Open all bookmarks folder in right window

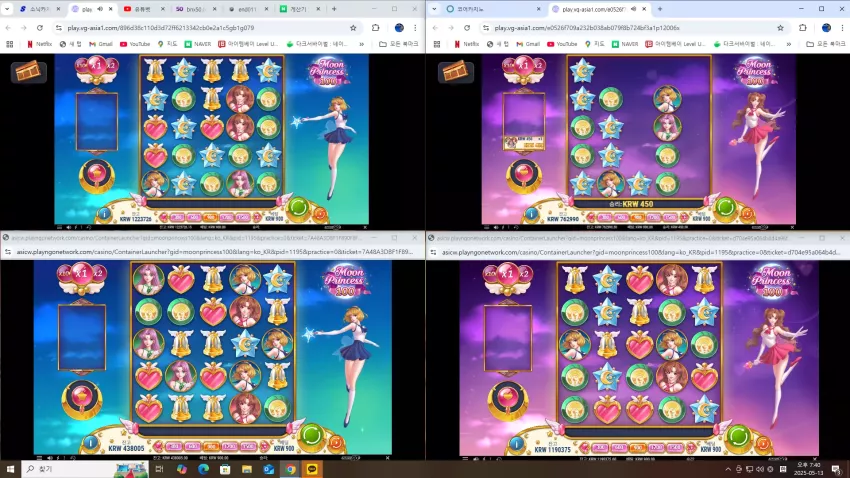pyautogui.click(x=826, y=44)
